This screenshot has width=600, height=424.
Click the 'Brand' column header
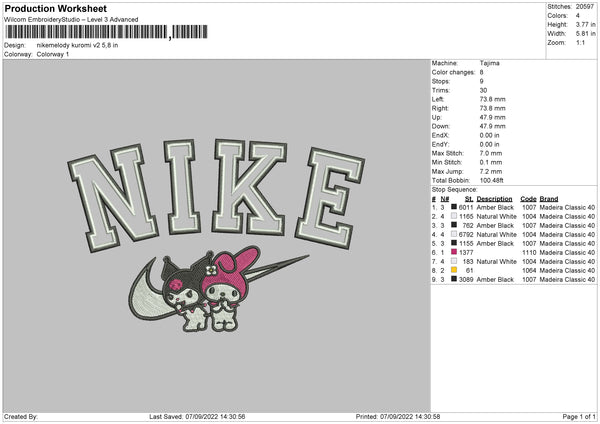tap(549, 199)
